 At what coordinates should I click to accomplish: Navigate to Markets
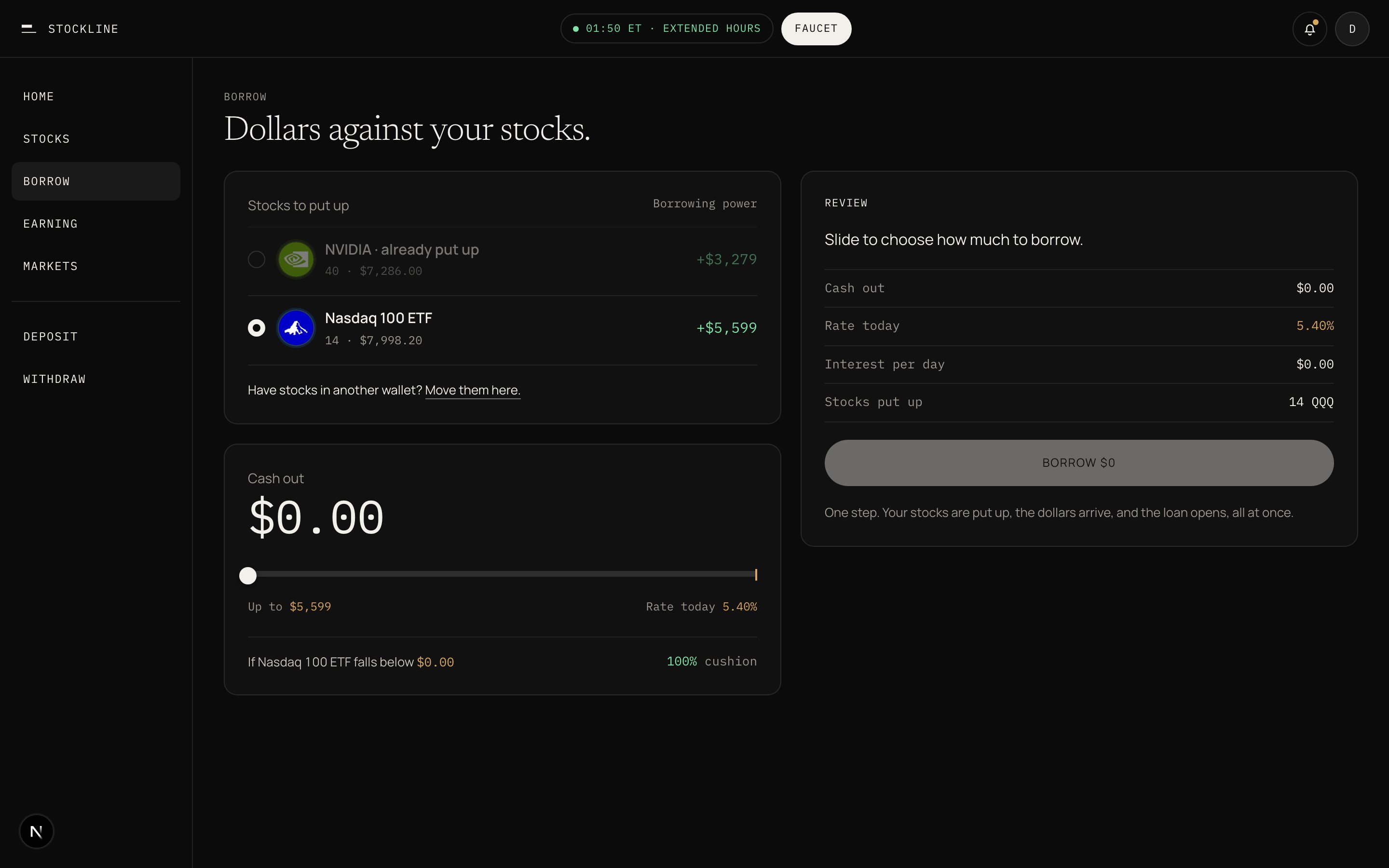tap(96, 266)
